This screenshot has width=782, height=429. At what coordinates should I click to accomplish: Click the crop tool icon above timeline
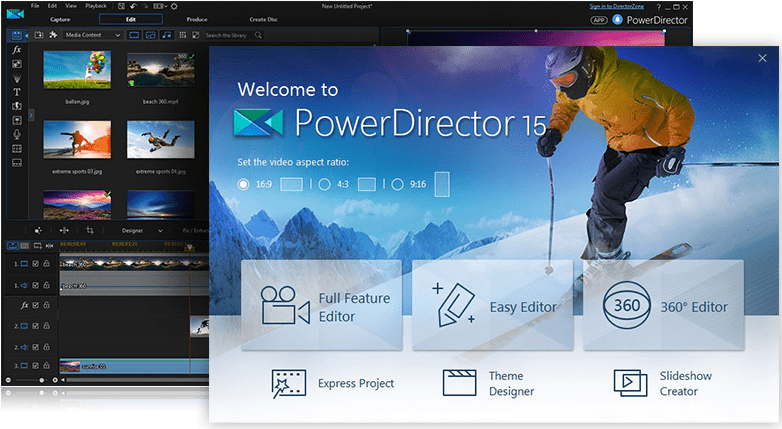point(90,230)
